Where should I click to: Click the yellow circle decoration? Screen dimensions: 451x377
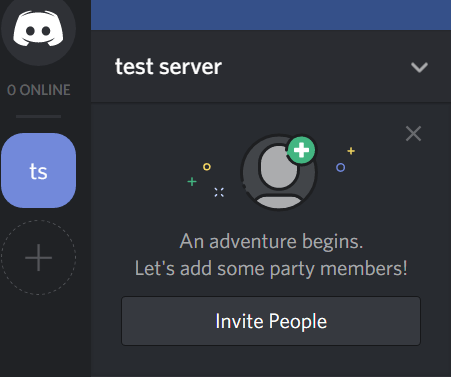point(207,167)
